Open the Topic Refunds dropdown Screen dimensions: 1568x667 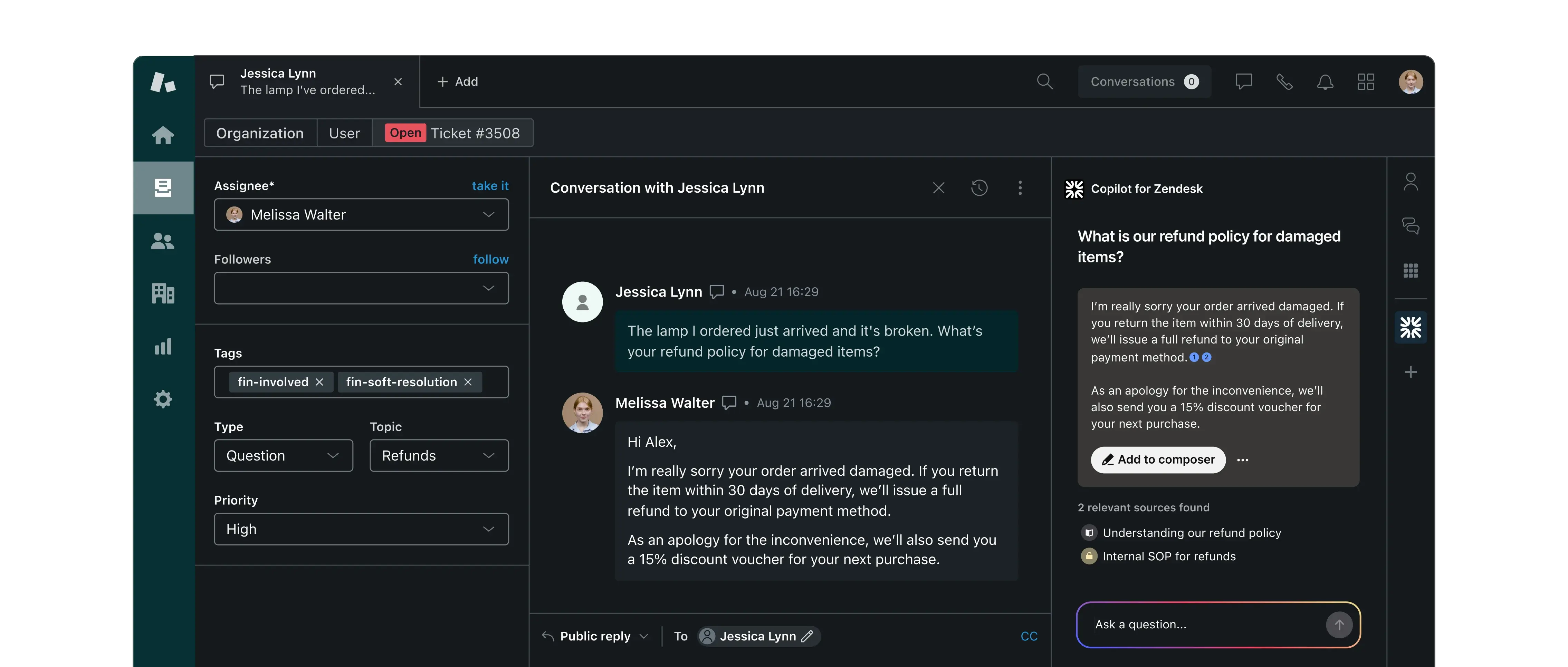coord(439,456)
